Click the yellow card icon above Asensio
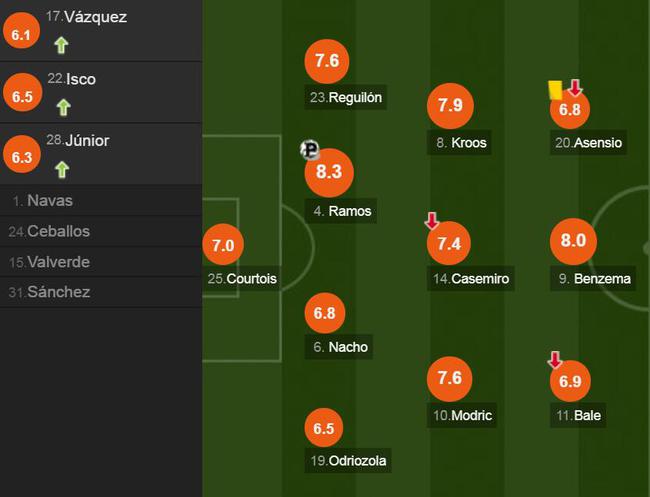This screenshot has width=650, height=497. tap(555, 90)
